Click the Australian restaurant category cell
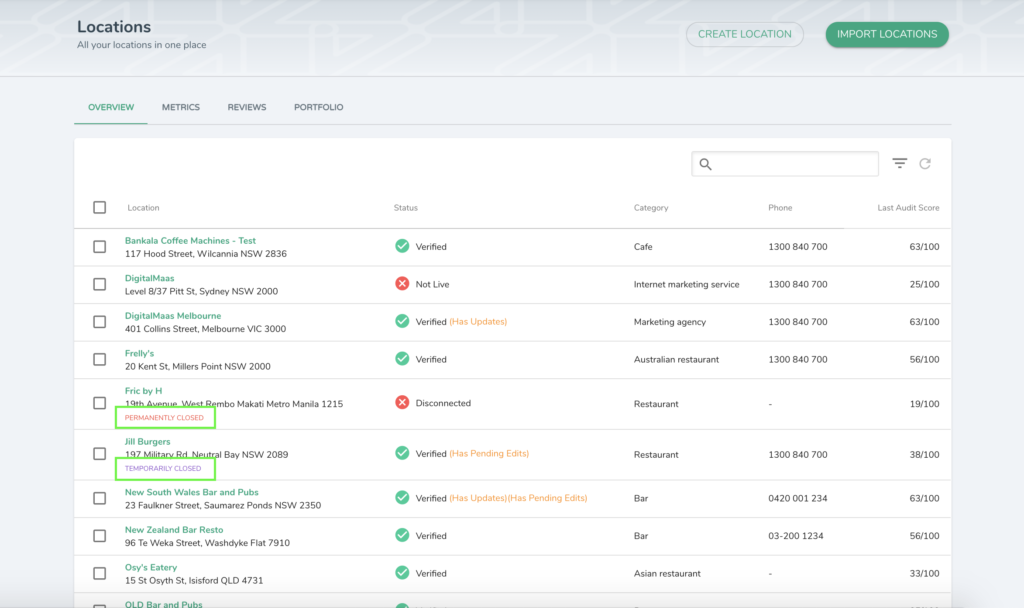The image size is (1024, 608). (x=676, y=359)
